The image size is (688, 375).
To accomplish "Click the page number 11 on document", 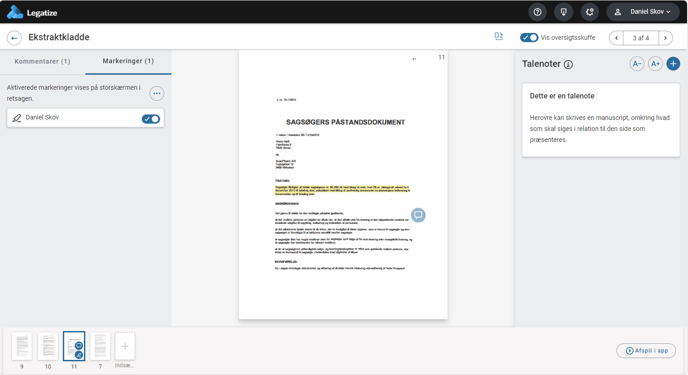I will (441, 57).
